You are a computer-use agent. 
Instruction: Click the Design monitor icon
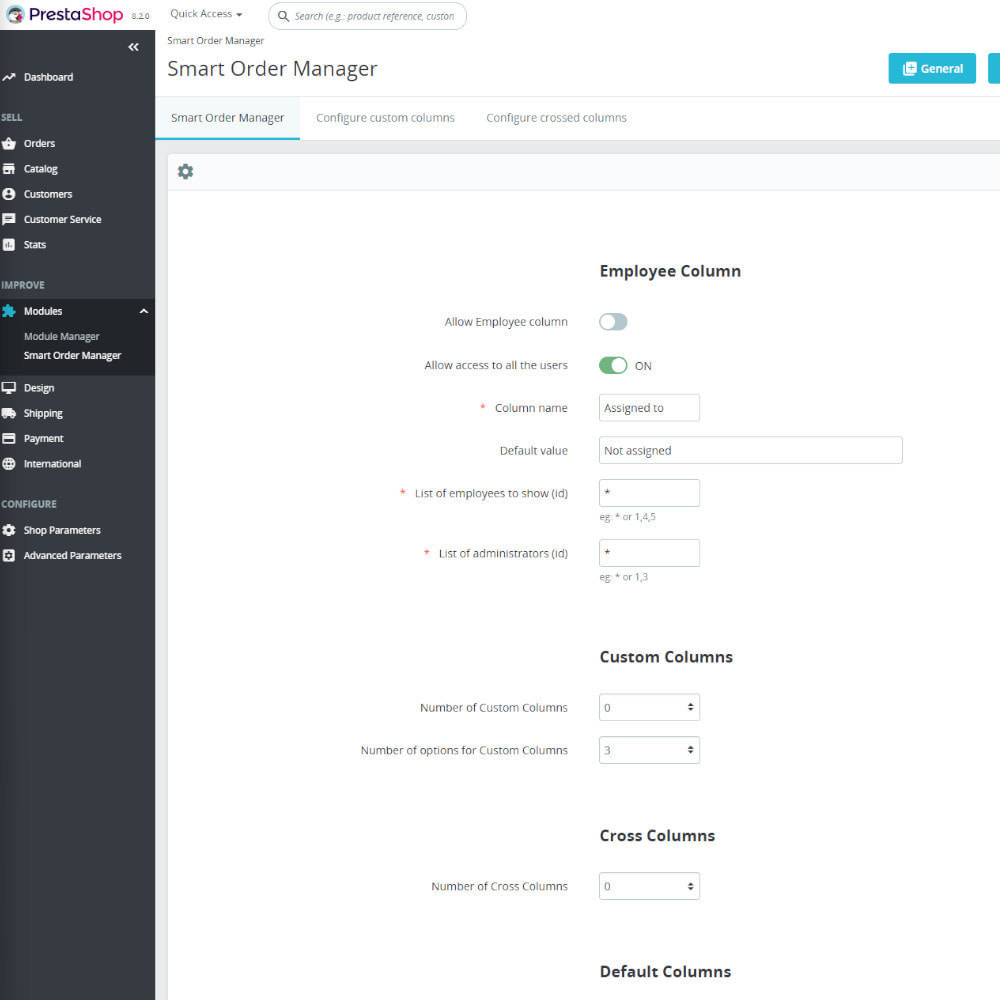click(9, 388)
